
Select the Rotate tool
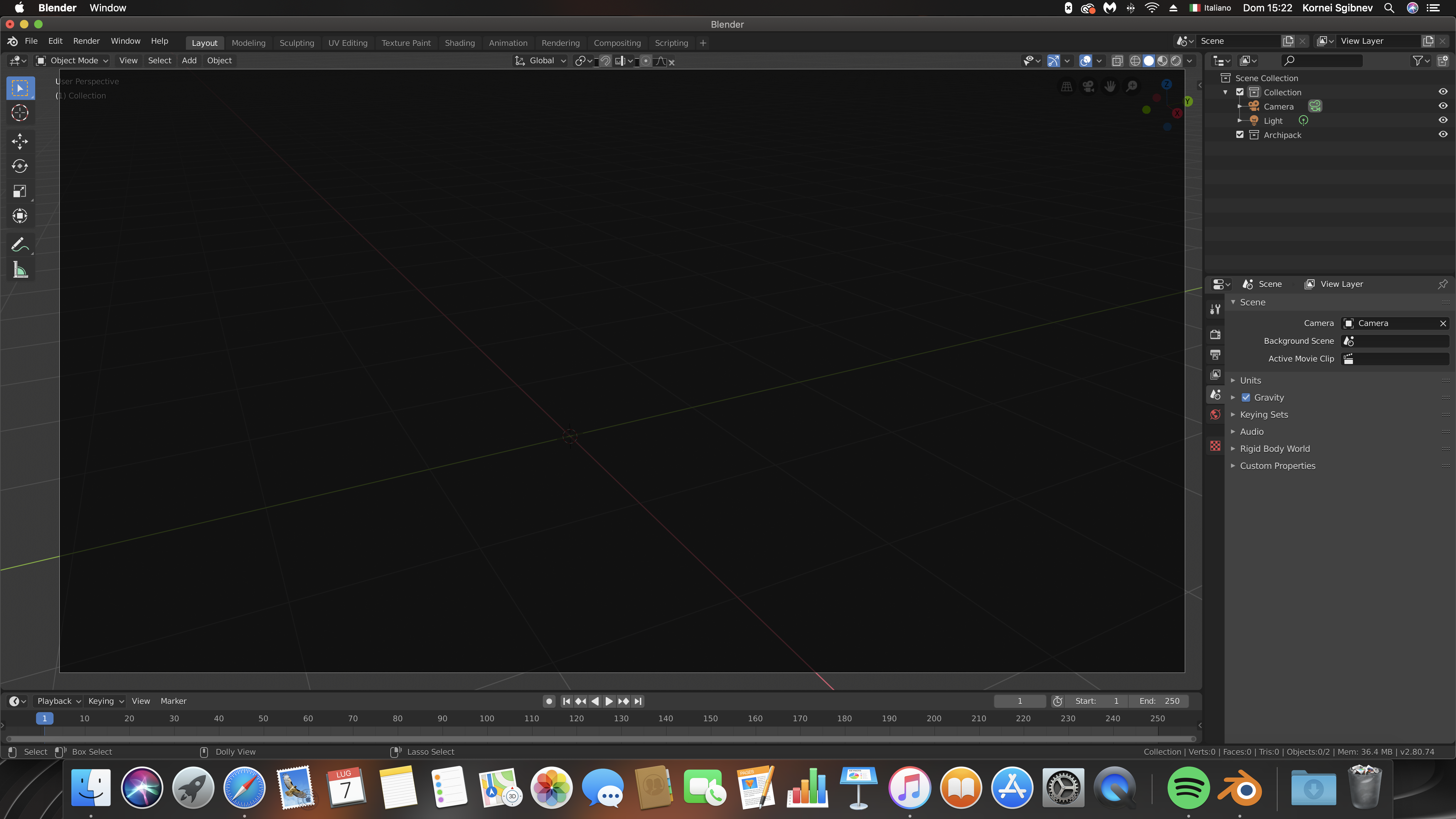[x=20, y=166]
